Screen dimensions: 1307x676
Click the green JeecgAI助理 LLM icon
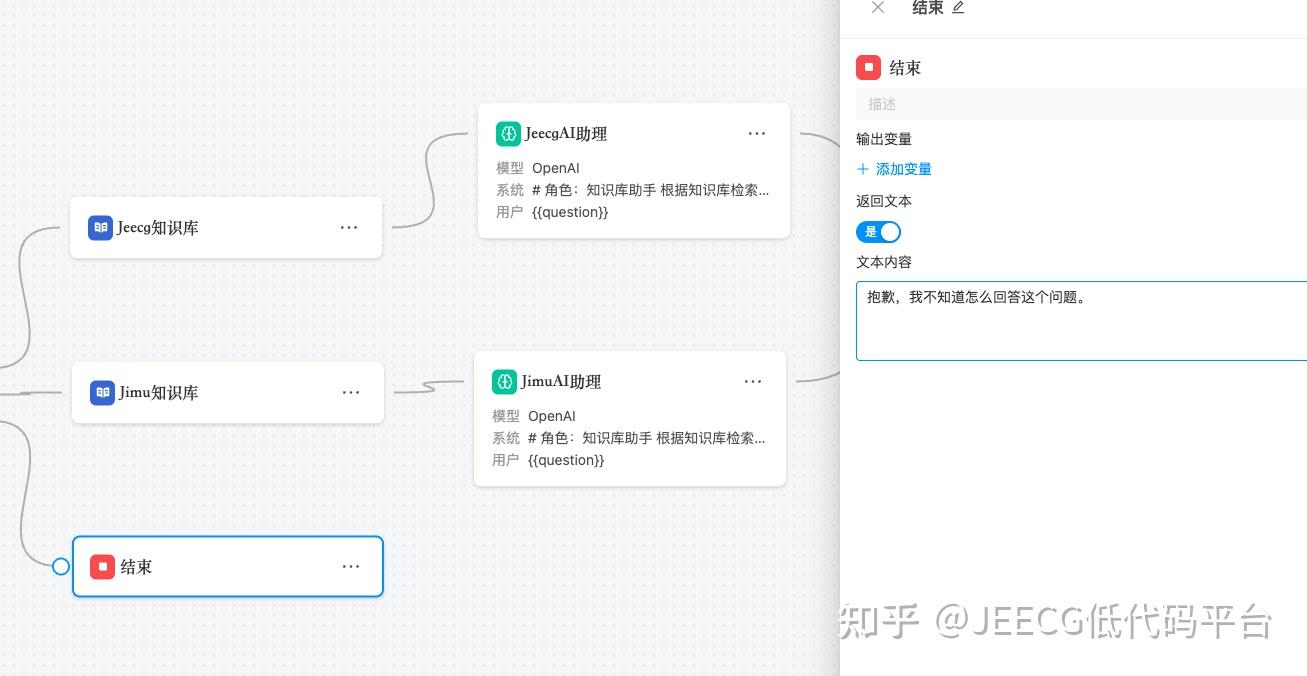(508, 133)
